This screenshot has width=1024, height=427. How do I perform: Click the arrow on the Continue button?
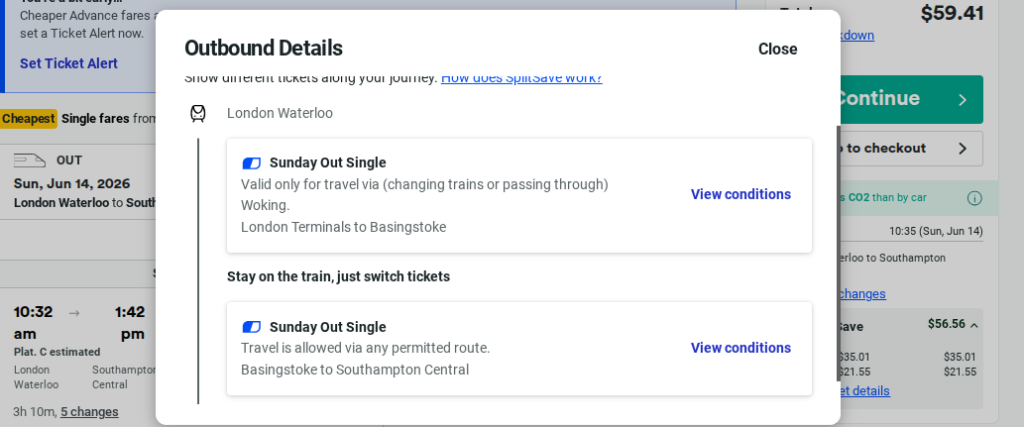[962, 99]
